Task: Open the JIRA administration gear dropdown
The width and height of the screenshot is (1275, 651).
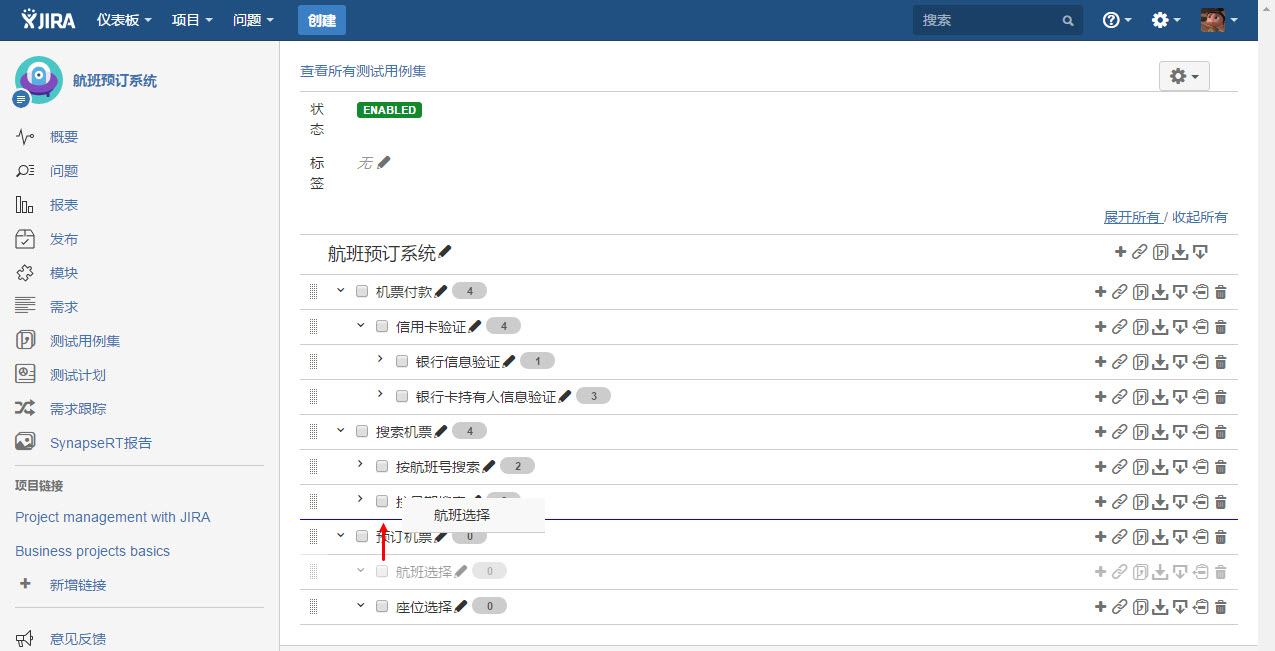Action: (1166, 20)
